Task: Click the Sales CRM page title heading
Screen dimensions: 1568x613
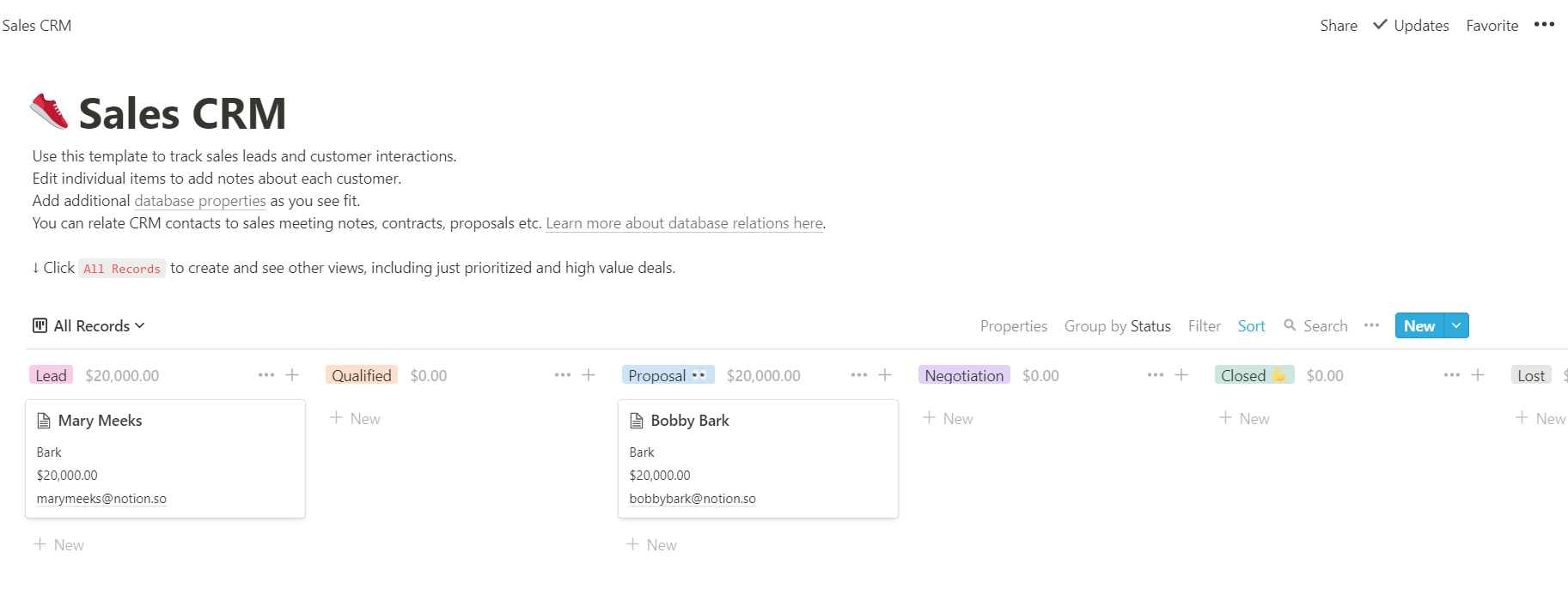Action: tap(182, 113)
